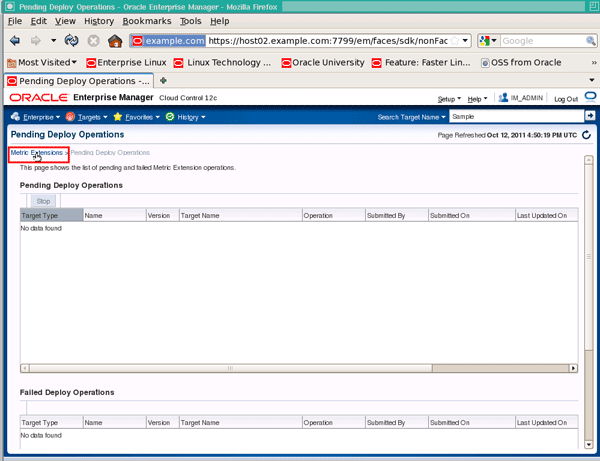600x461 pixels.
Task: Click Failed table Submitted On column header
Action: [x=471, y=422]
